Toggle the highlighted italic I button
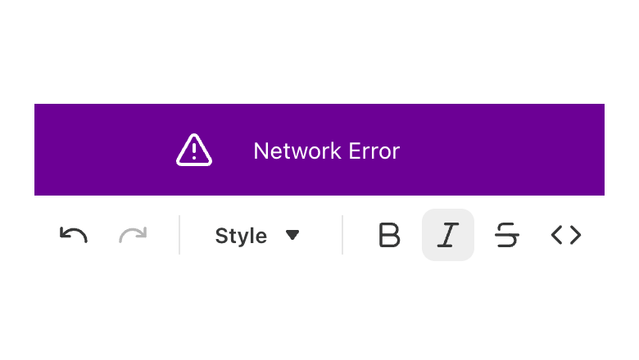 point(448,235)
